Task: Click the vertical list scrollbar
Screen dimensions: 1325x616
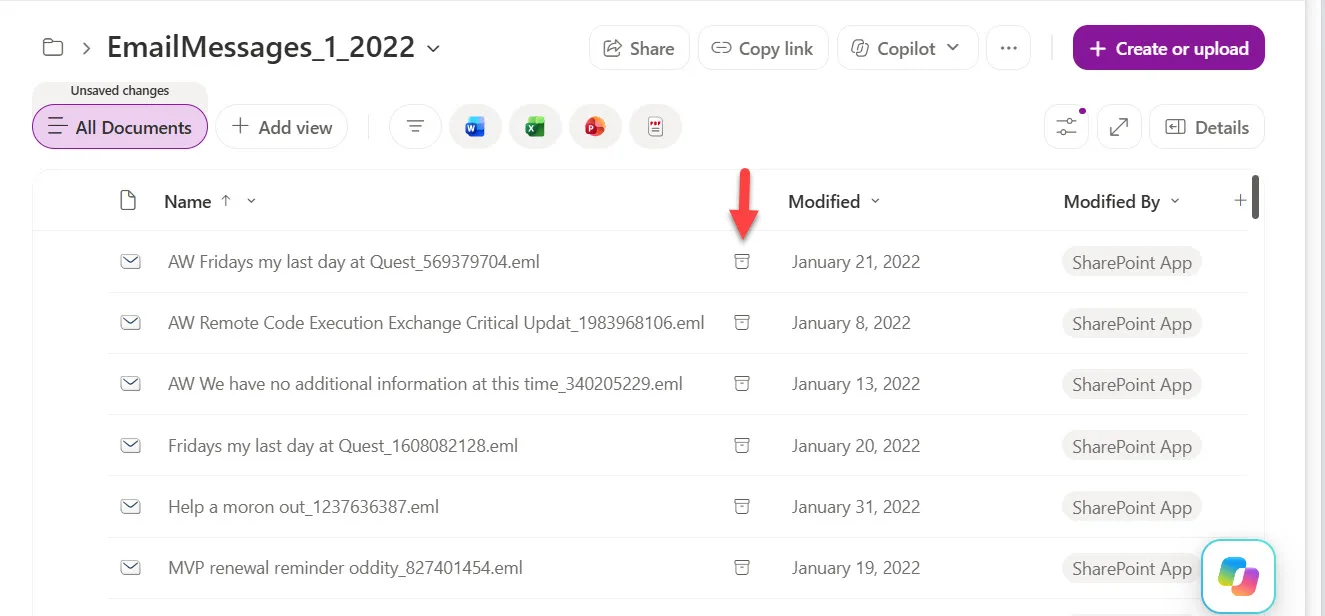Action: (1255, 197)
